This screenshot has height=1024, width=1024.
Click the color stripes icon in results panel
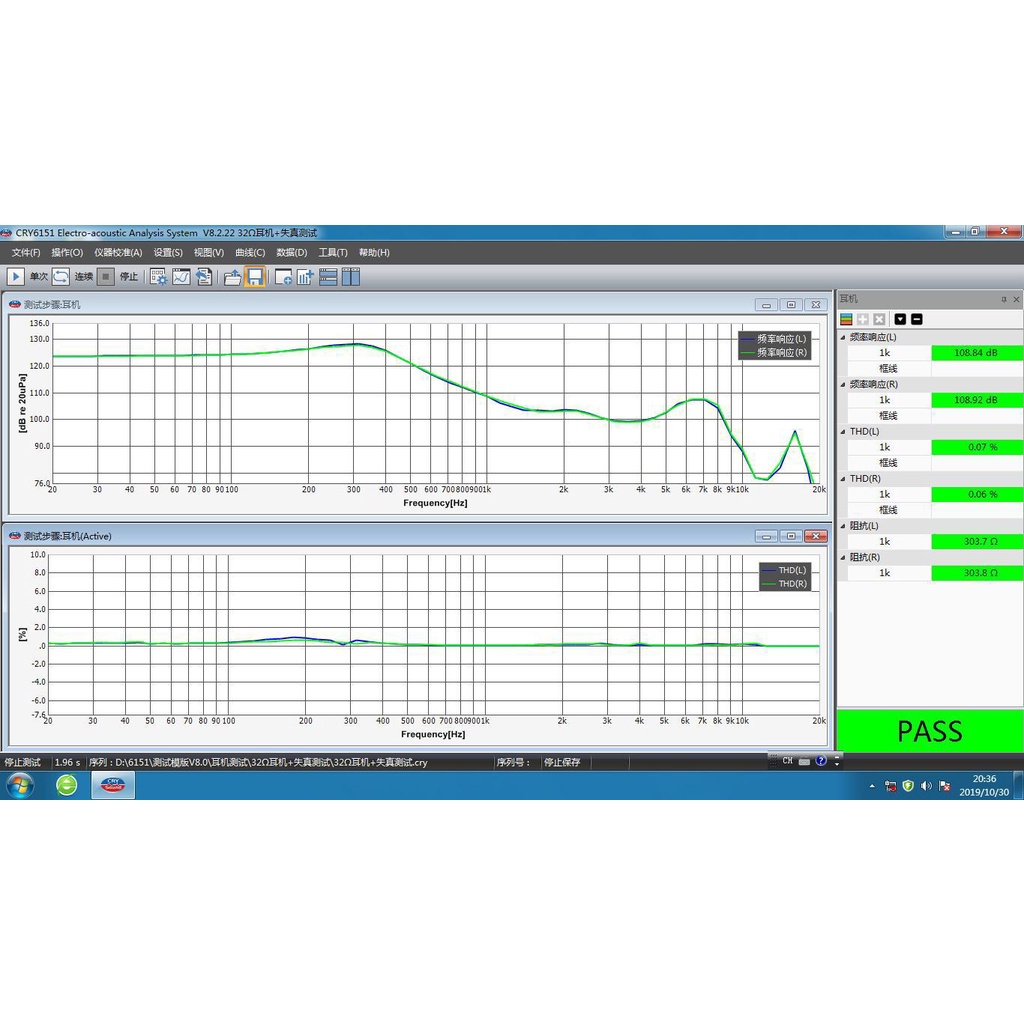846,319
